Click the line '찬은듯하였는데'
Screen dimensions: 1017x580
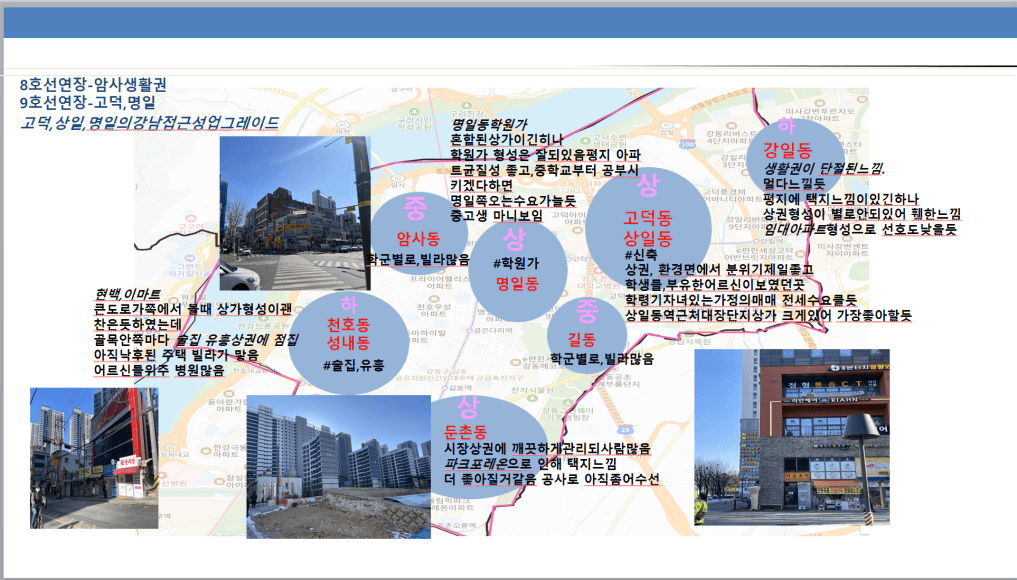point(138,324)
